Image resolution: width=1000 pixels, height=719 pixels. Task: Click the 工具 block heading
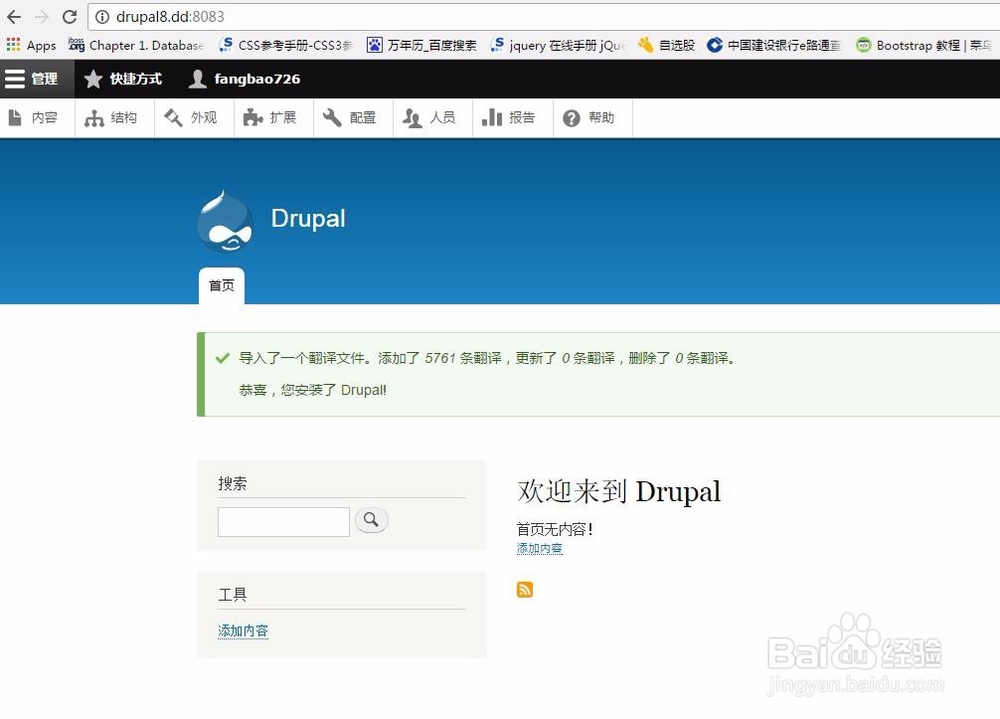point(232,595)
